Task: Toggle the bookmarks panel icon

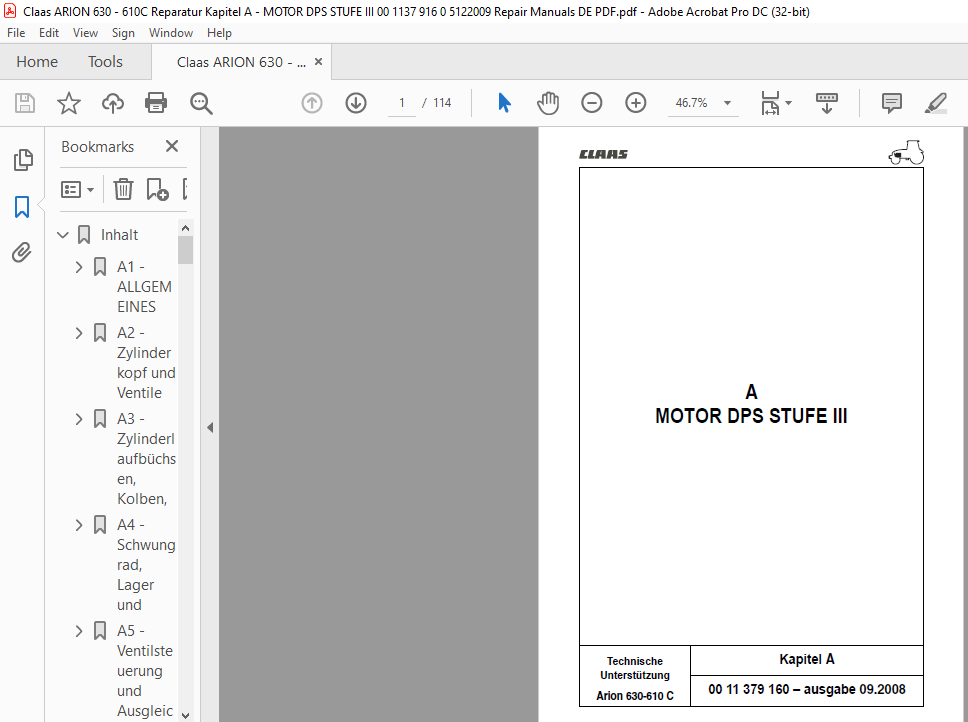Action: [22, 207]
